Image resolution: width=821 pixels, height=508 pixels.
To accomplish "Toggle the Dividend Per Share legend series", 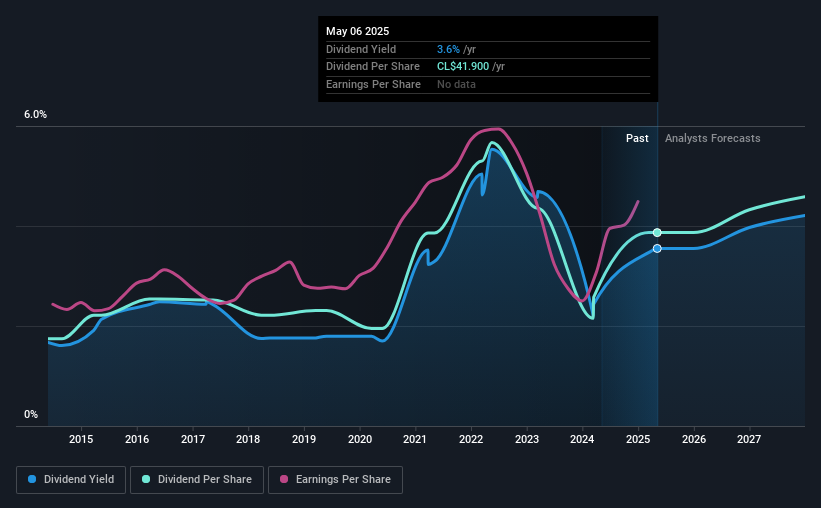I will point(197,480).
